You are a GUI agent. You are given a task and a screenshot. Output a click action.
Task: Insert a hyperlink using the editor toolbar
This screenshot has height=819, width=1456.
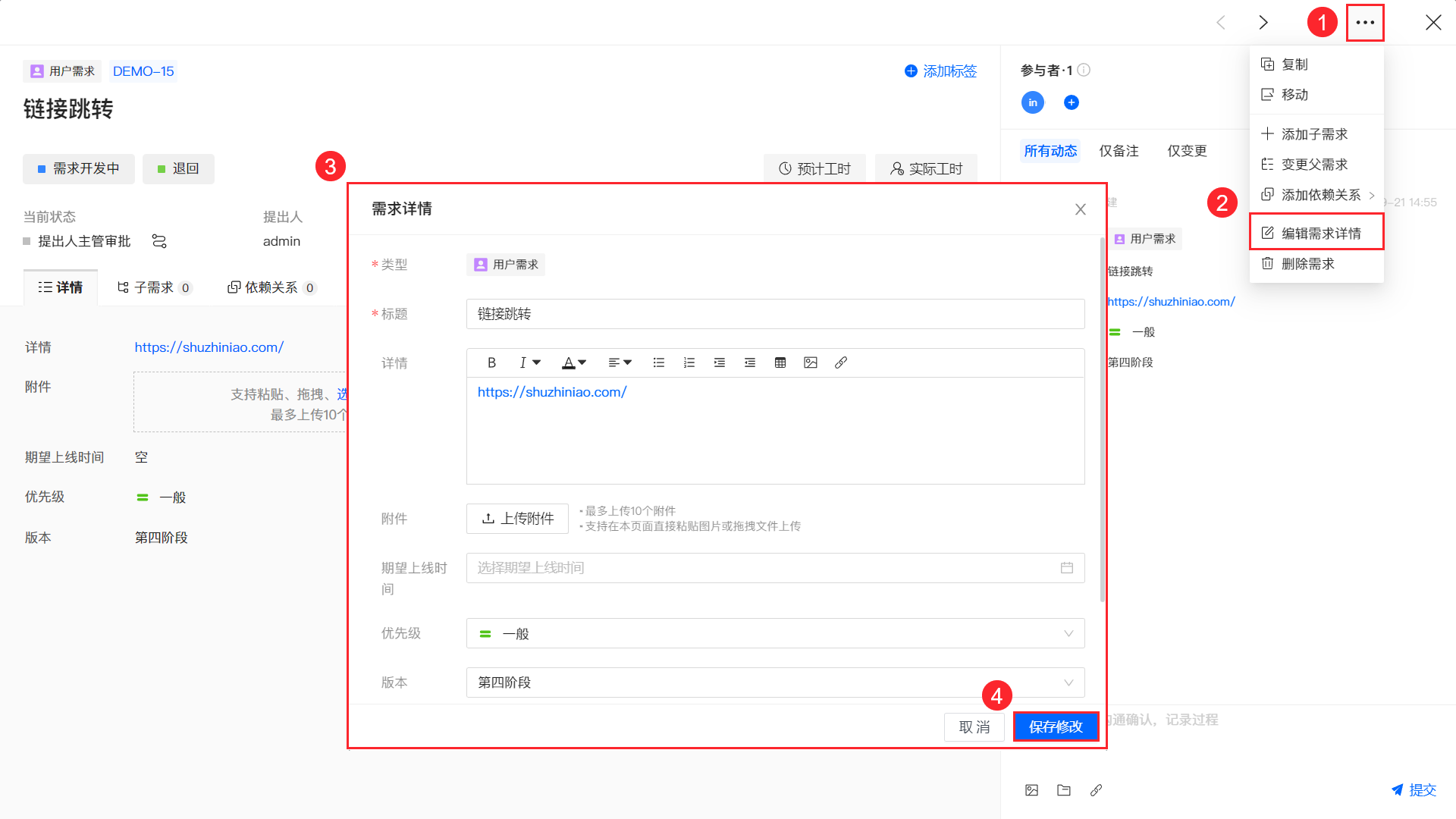840,362
